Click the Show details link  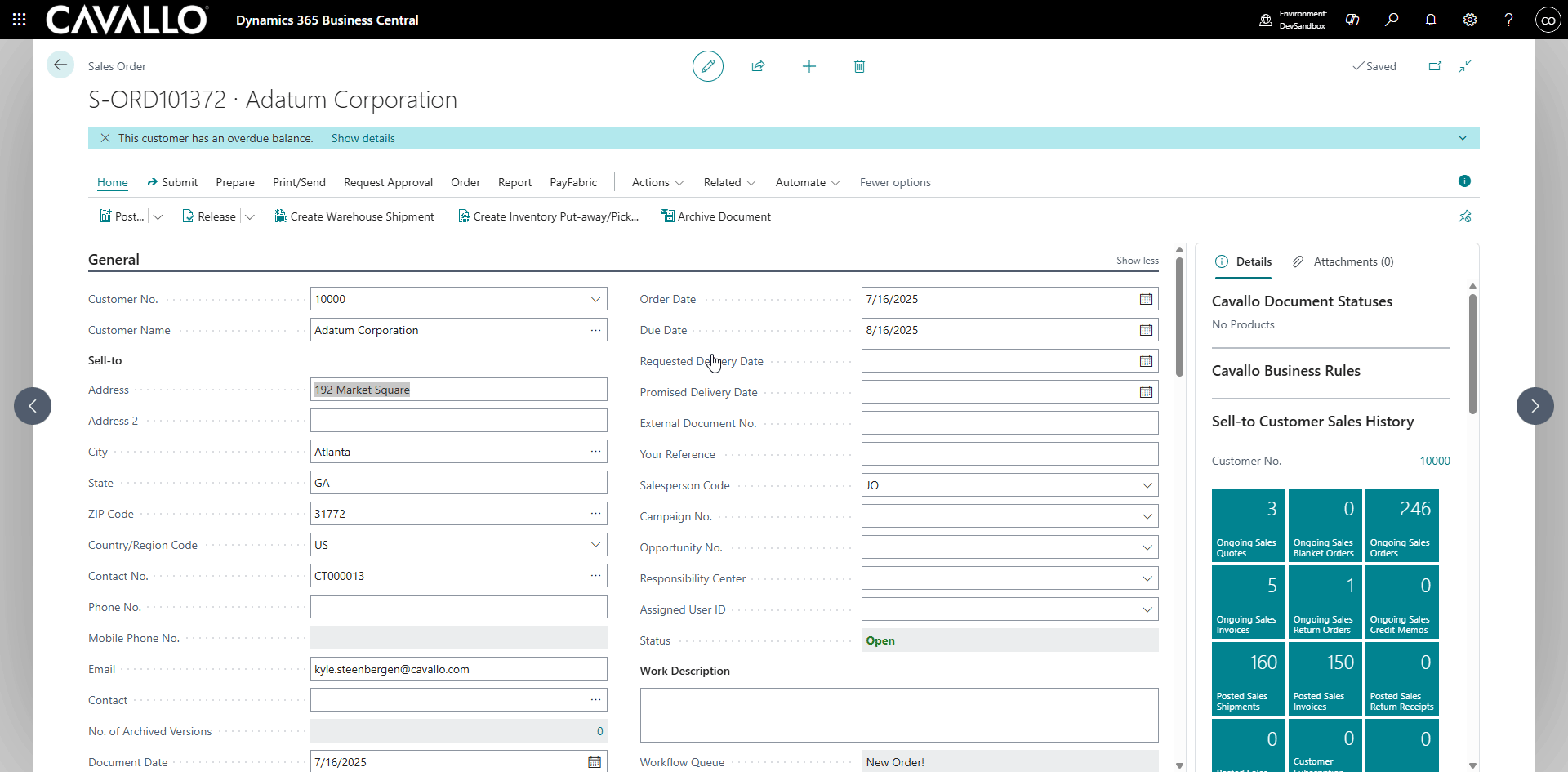click(x=363, y=138)
